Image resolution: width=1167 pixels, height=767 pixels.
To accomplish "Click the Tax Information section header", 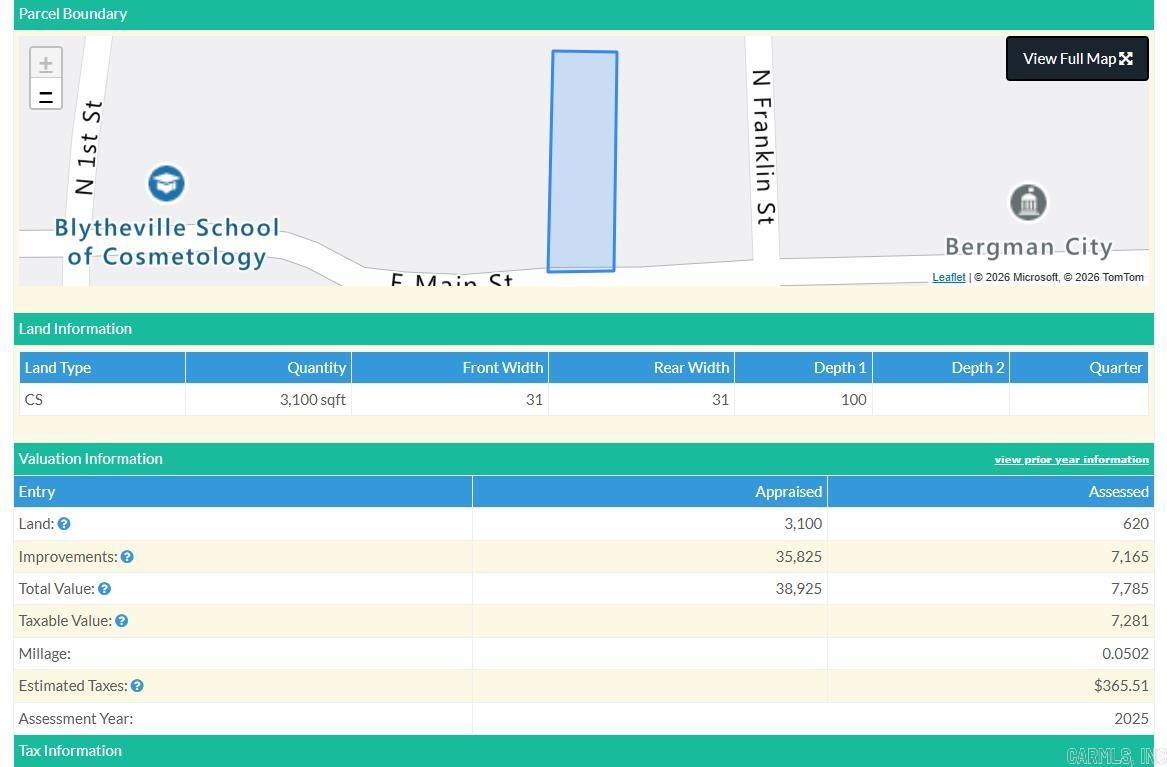I will click(70, 751).
